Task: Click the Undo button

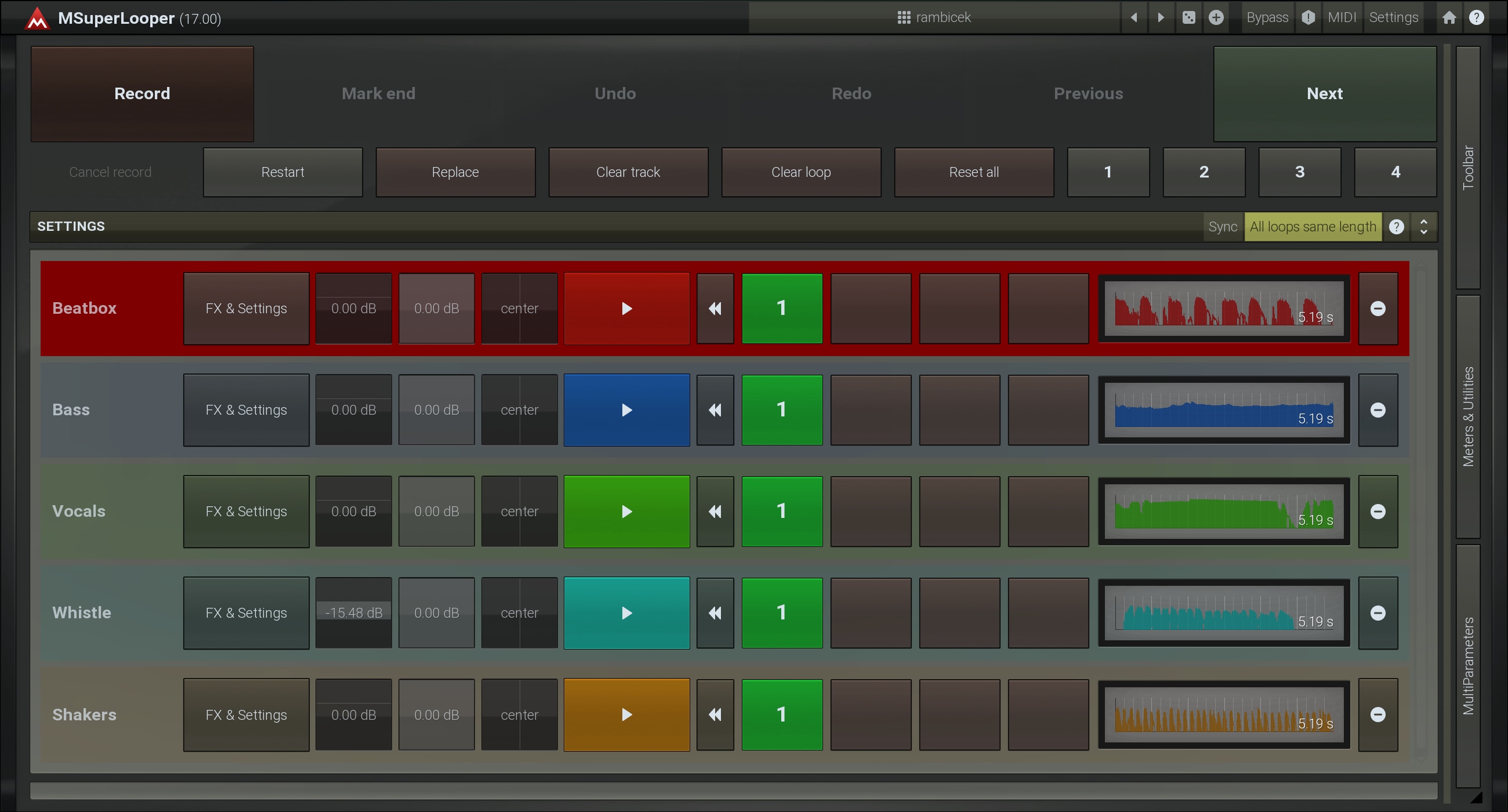Action: coord(615,93)
